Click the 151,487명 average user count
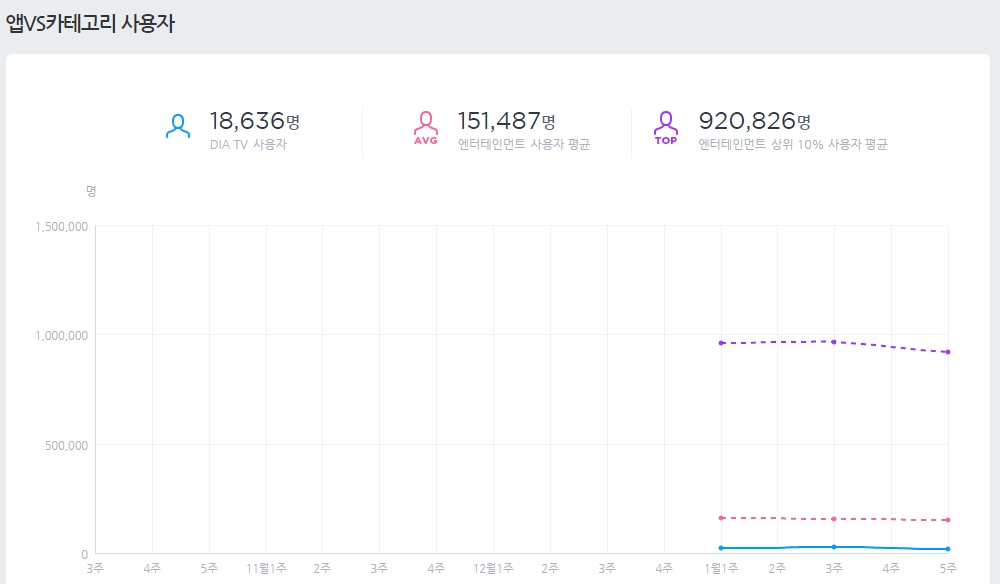Image resolution: width=1000 pixels, height=584 pixels. [x=506, y=121]
